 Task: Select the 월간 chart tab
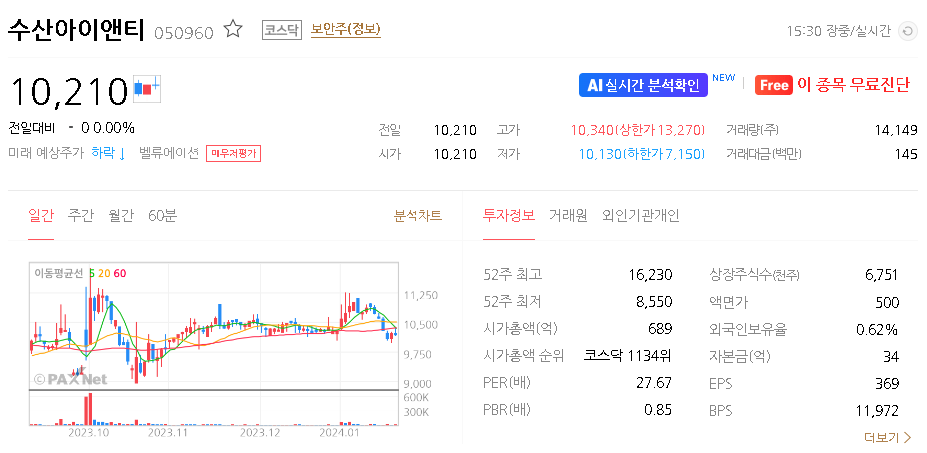[x=121, y=216]
